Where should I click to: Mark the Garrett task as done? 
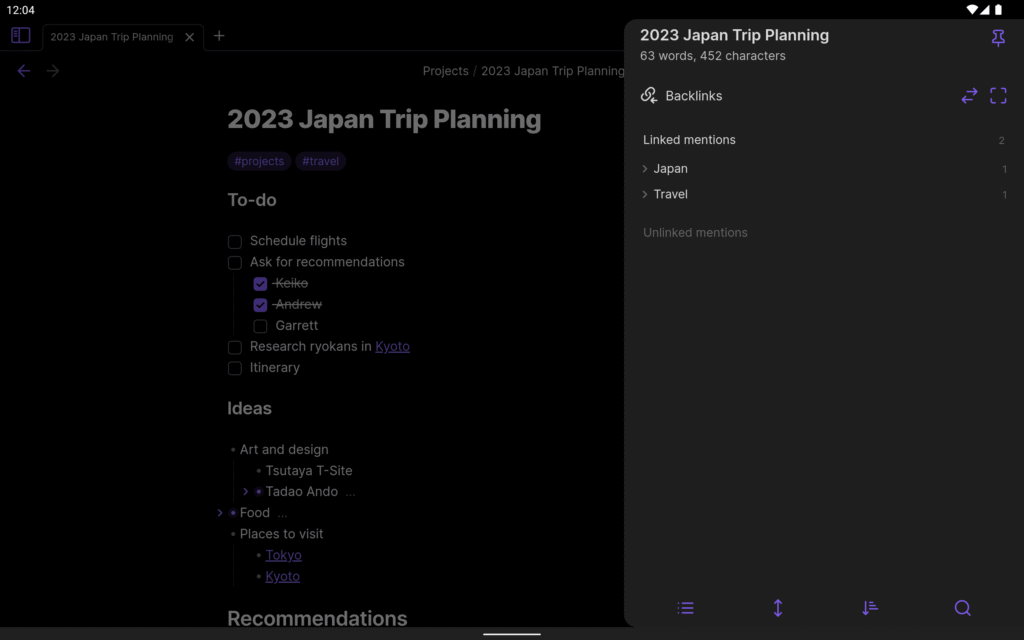[x=259, y=325]
